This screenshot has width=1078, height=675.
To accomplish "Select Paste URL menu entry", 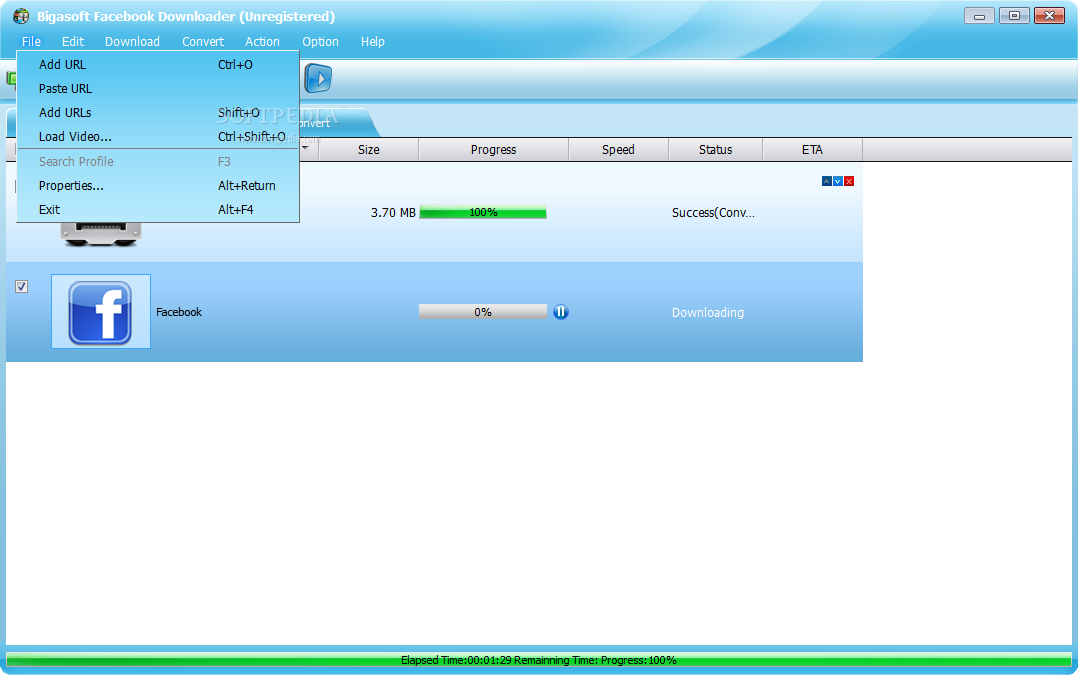I will click(x=158, y=89).
